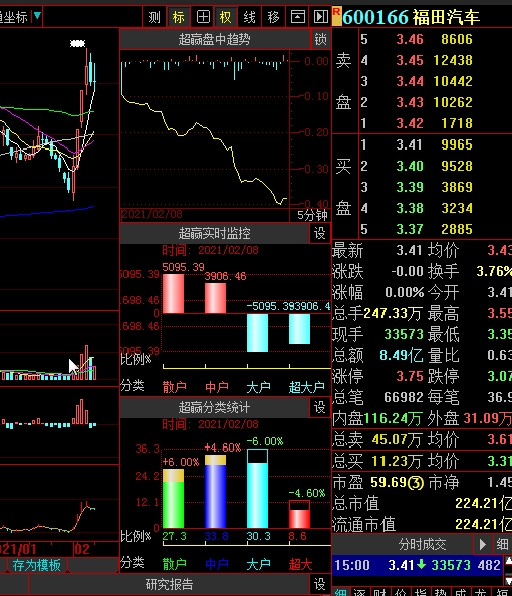512x596 pixels.
Task: Click the 市盈 value 59.69
Action: click(x=388, y=482)
